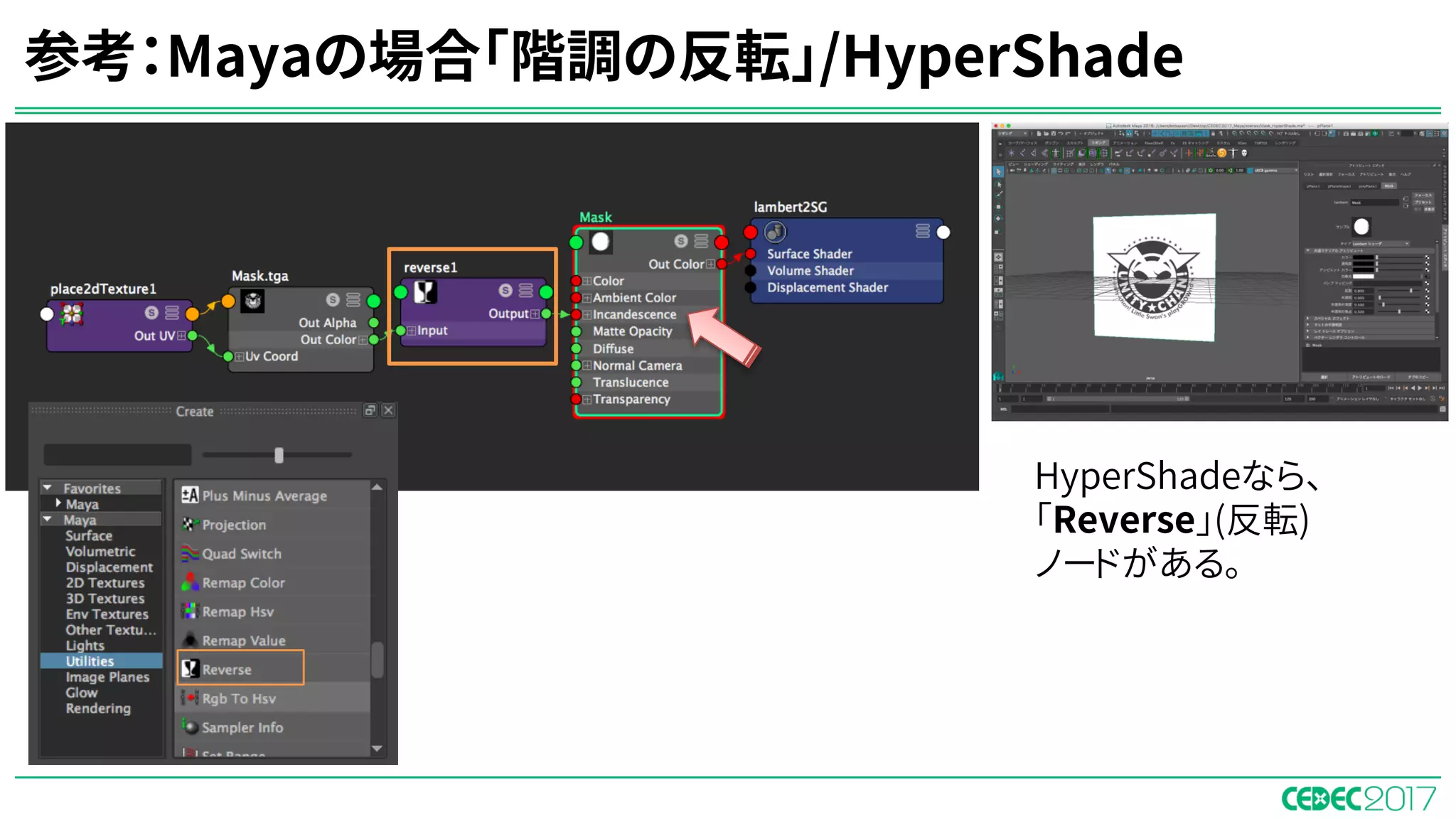This screenshot has width=1456, height=819.
Task: Select Lights category
Action: pos(85,646)
